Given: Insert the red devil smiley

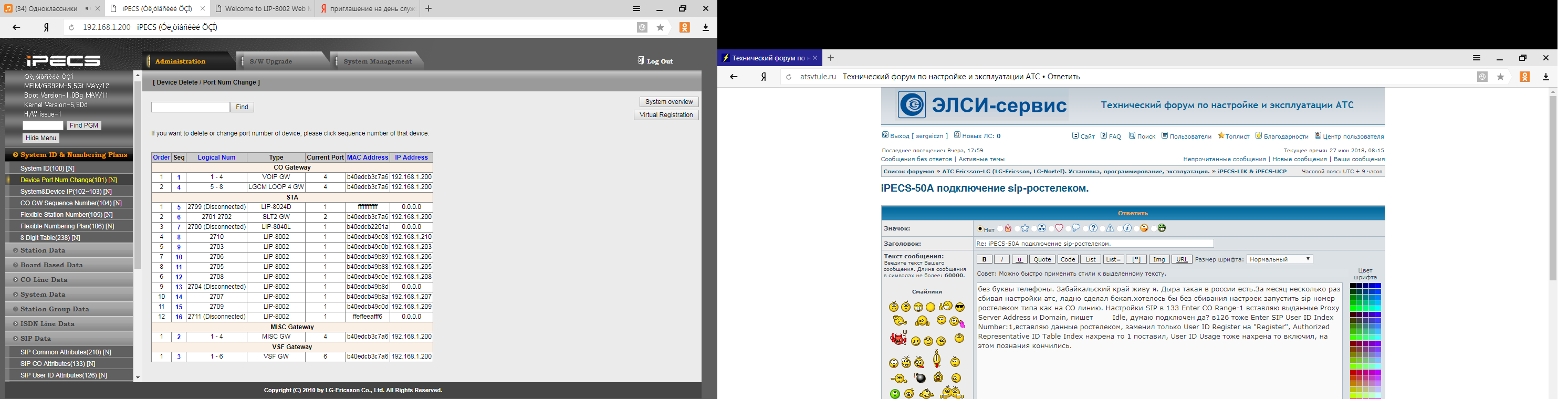Looking at the screenshot, I should point(898,339).
